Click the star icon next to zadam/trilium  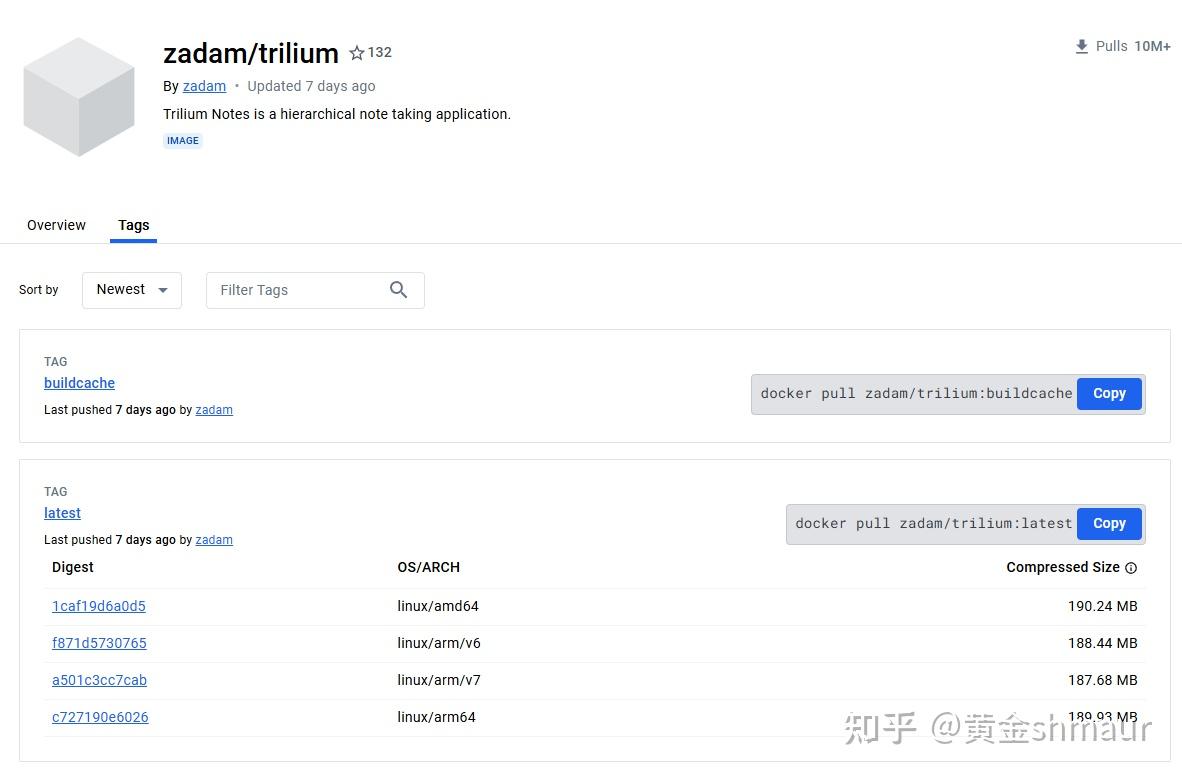357,52
